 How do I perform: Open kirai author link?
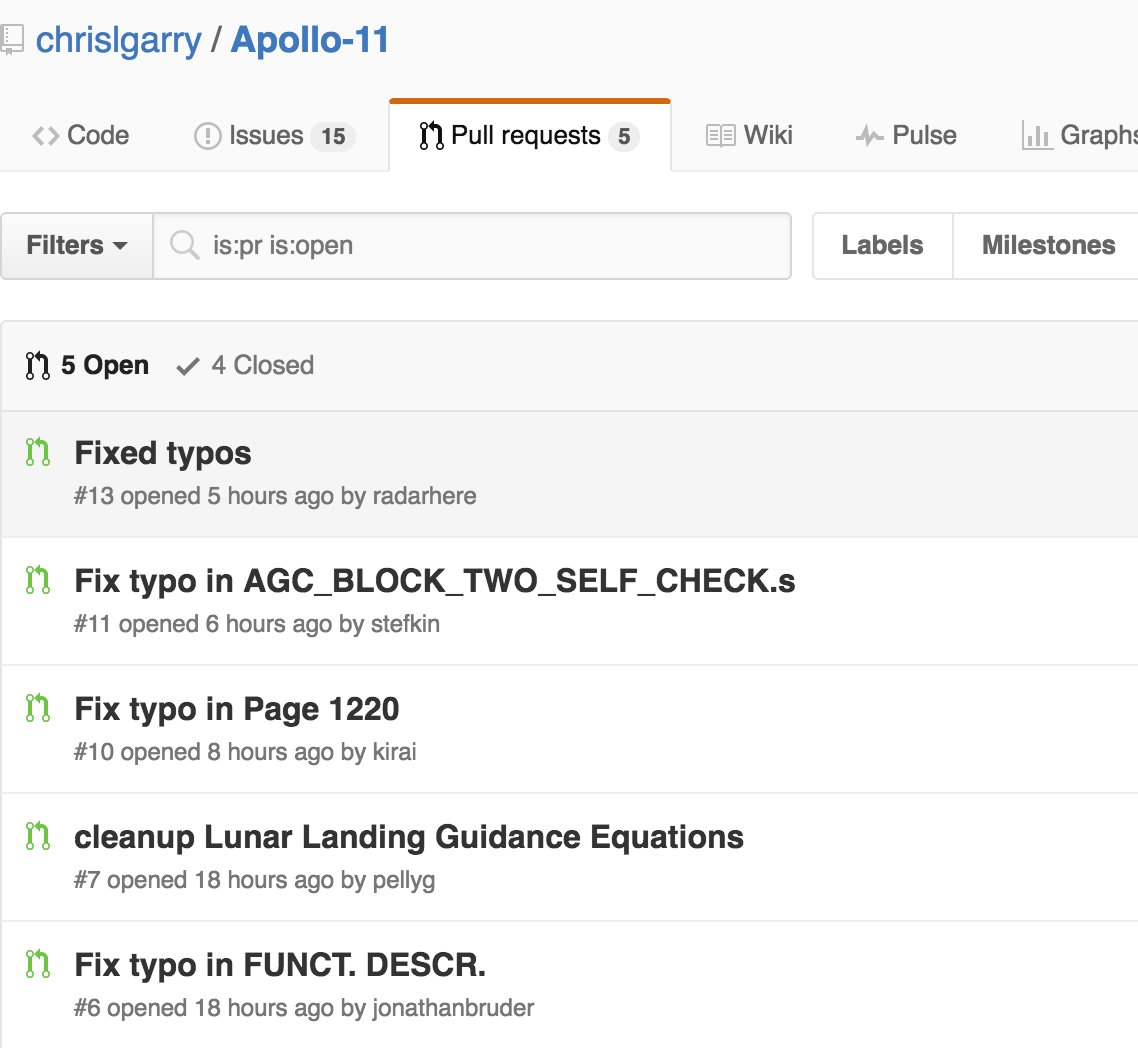[394, 752]
